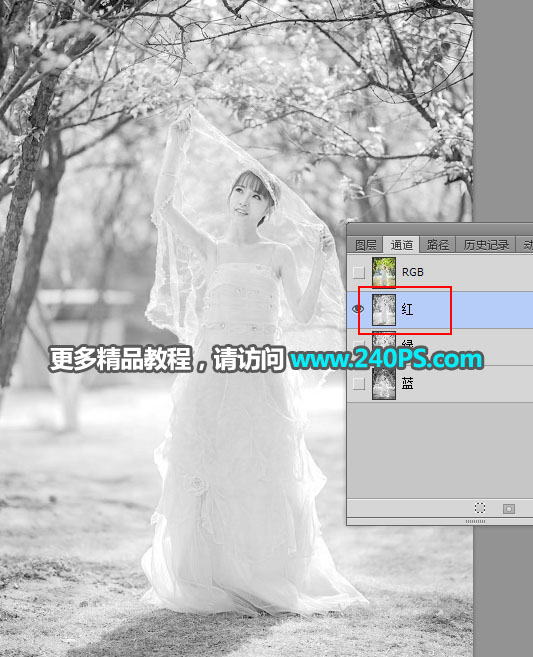The width and height of the screenshot is (533, 657).
Task: Select the 蓝 channel name
Action: click(407, 383)
